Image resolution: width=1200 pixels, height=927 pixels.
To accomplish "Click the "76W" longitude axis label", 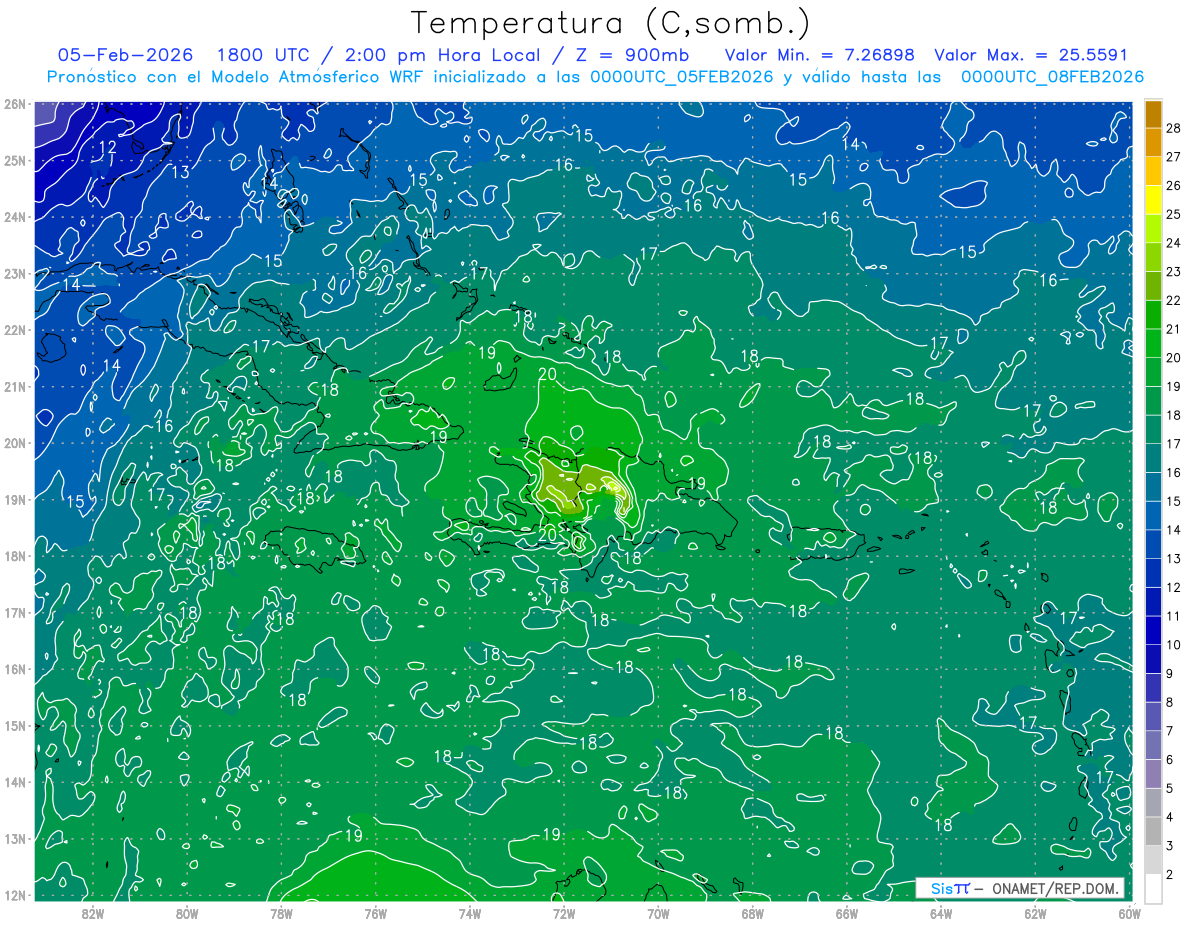I will click(x=375, y=913).
